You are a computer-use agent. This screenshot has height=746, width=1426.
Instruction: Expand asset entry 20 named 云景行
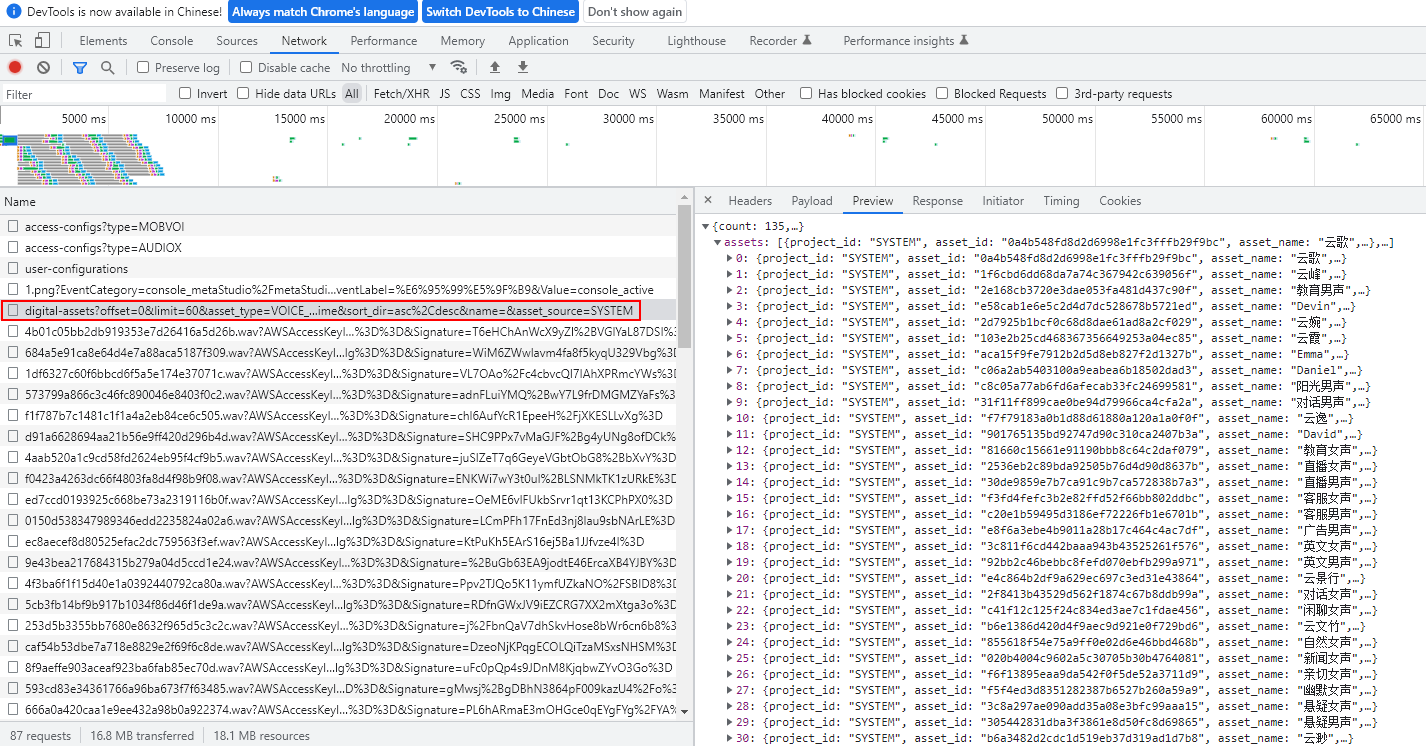pyautogui.click(x=729, y=579)
